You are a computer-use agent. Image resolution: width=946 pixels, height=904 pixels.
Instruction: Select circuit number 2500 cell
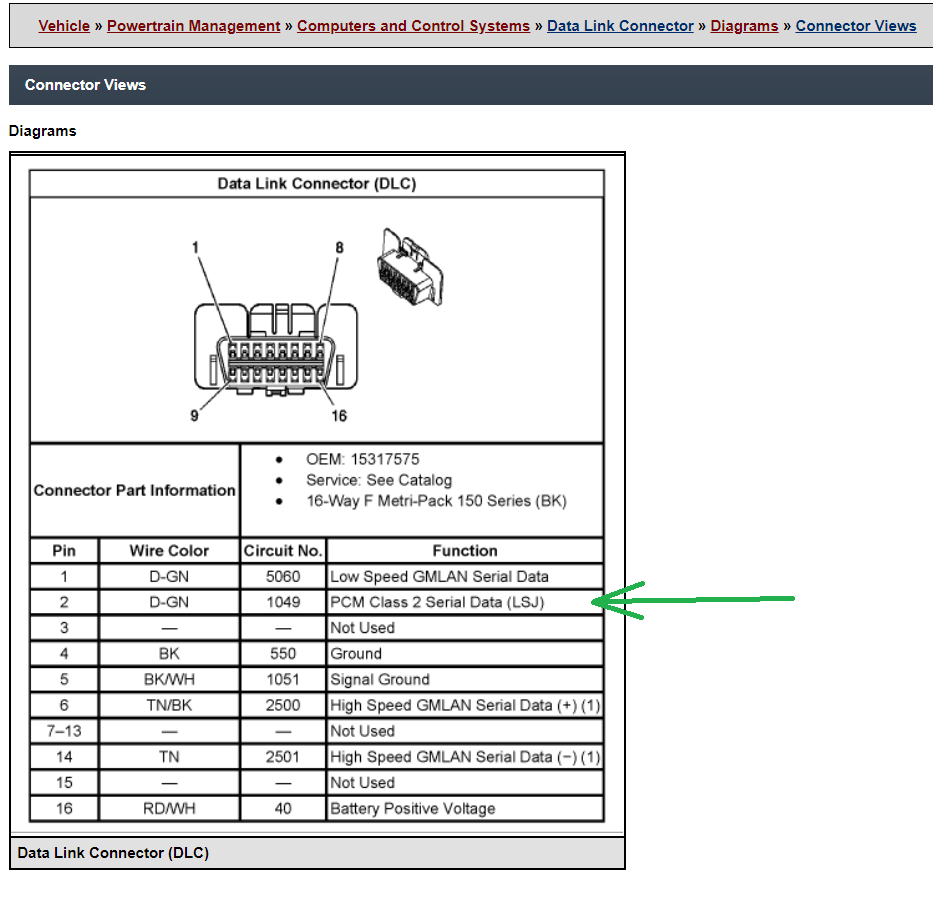pos(283,705)
